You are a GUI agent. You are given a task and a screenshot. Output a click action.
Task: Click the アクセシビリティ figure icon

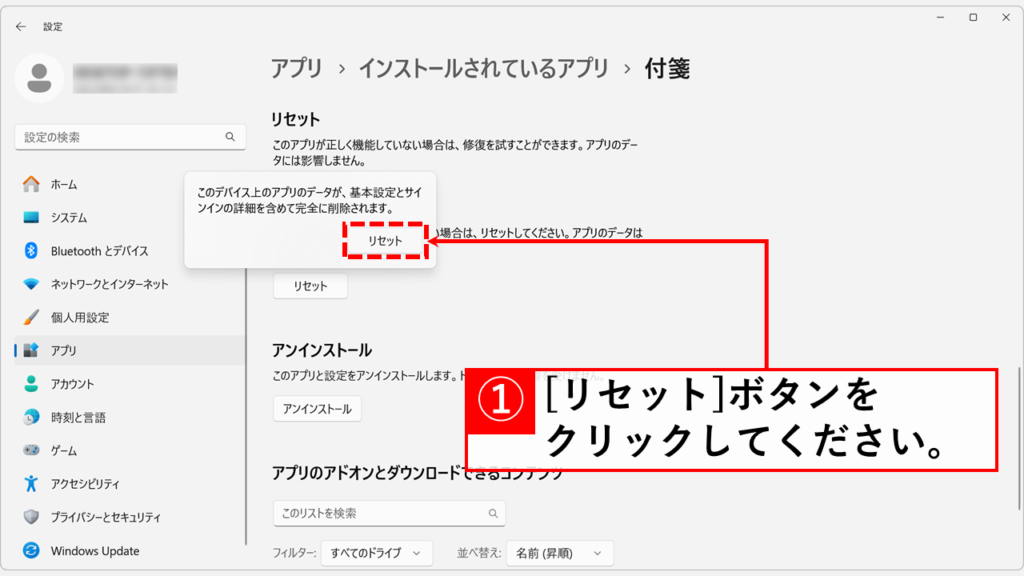(x=31, y=484)
